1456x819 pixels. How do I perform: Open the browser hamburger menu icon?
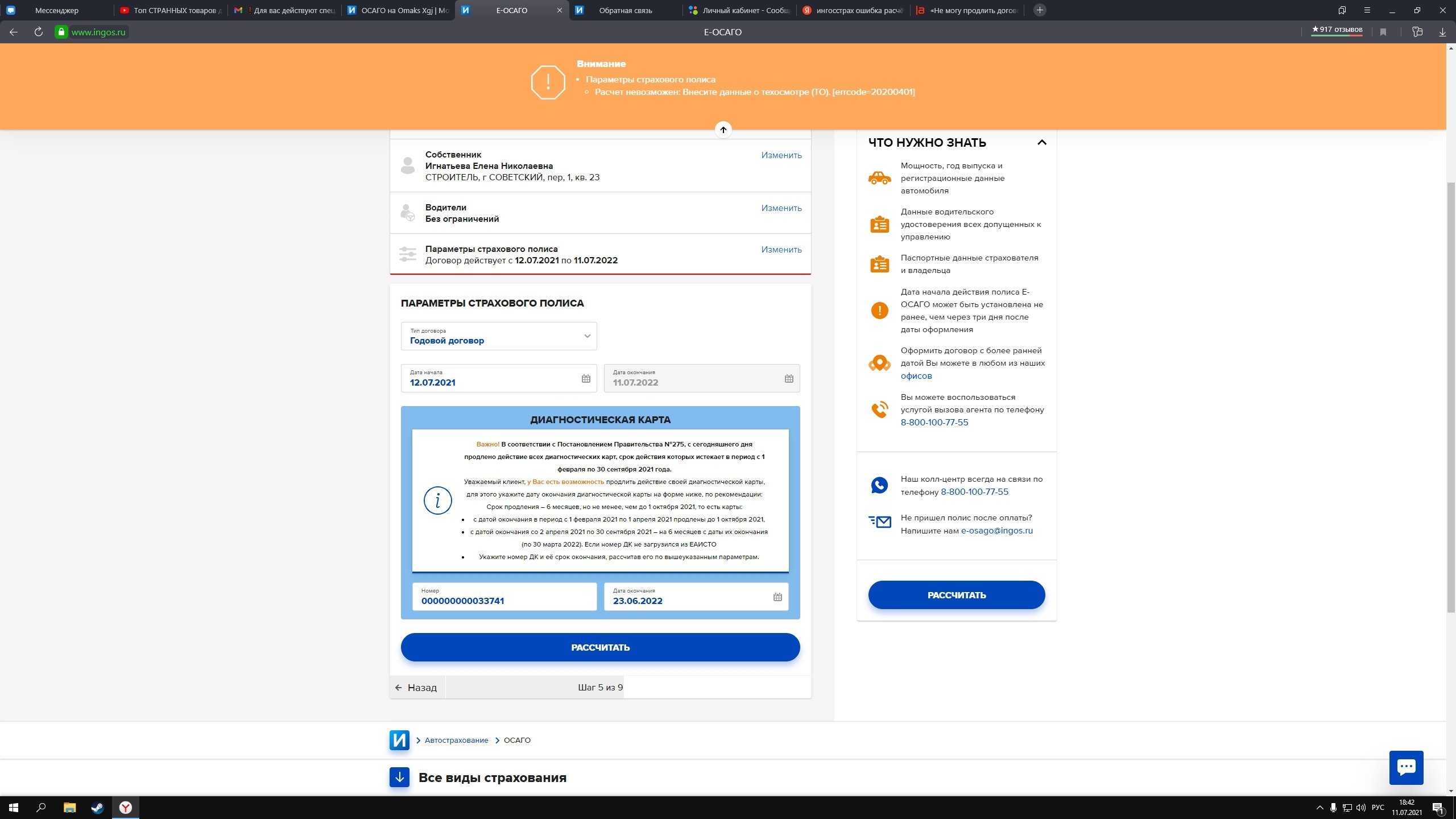1367,10
